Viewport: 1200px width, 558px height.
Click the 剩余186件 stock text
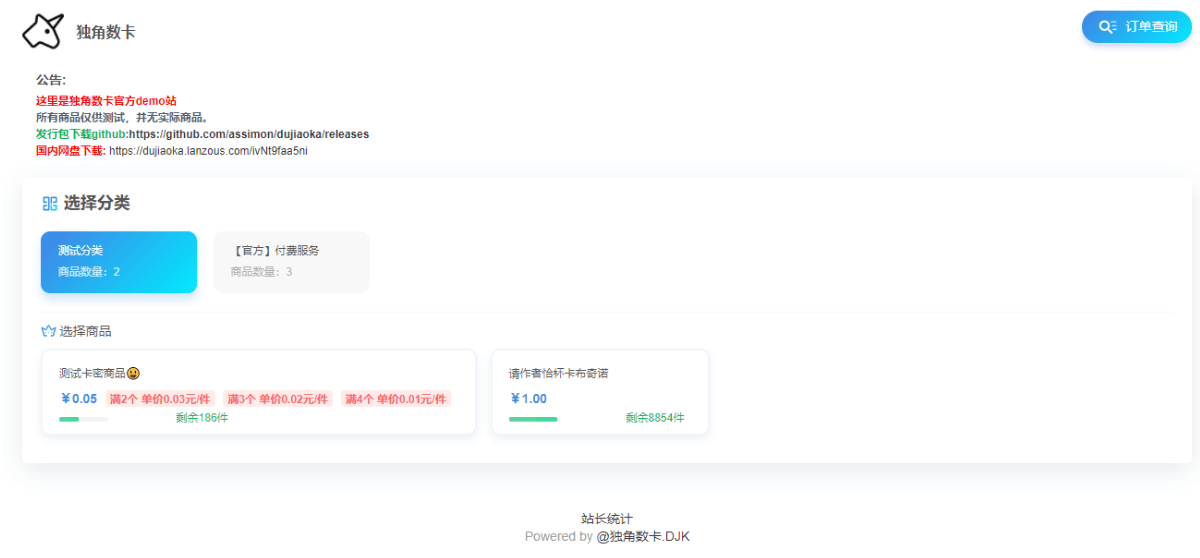(x=202, y=418)
